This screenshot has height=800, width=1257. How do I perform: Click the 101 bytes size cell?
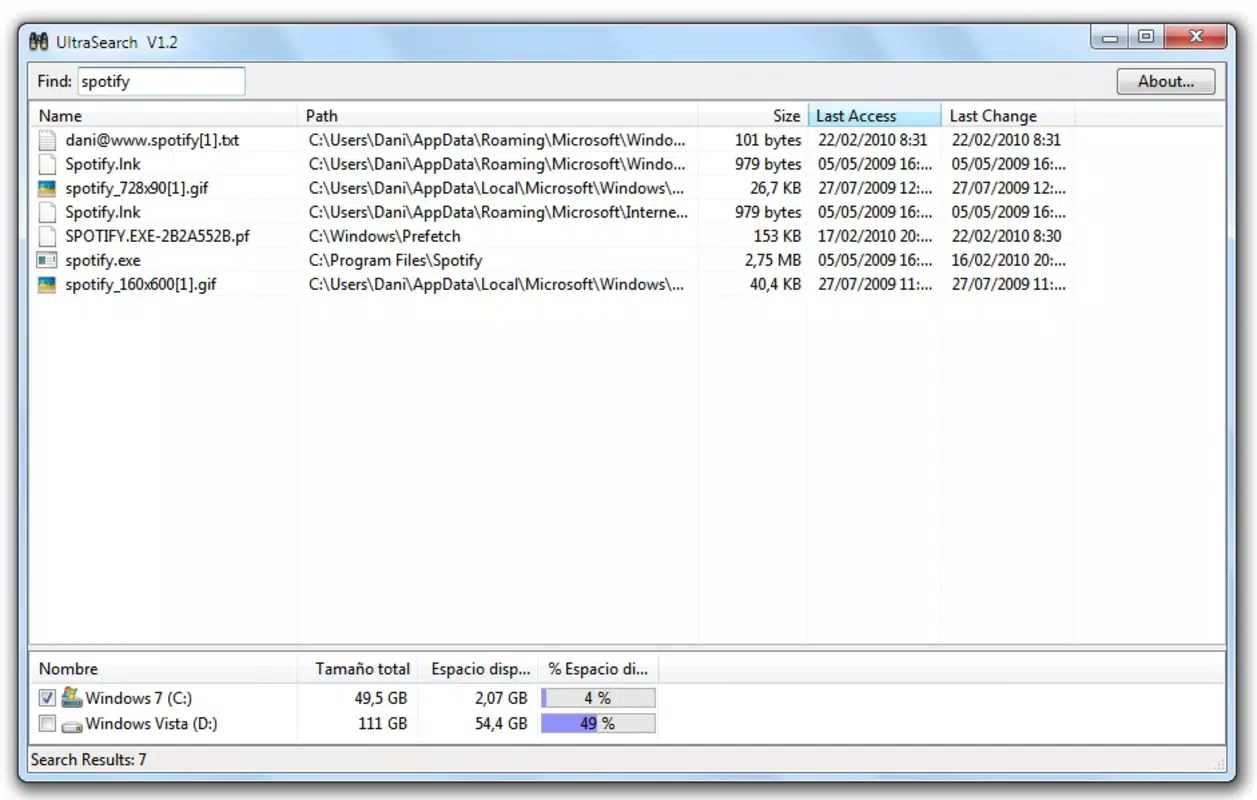tap(768, 140)
